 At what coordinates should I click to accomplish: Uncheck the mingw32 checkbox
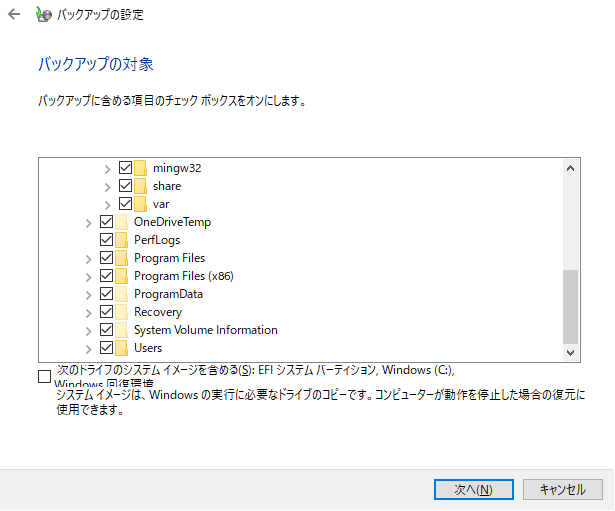pos(126,167)
